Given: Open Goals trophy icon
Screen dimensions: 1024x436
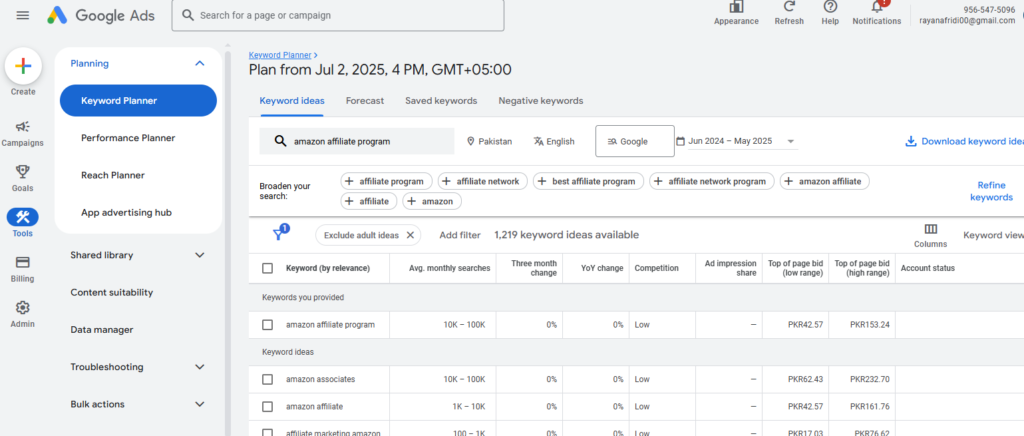Looking at the screenshot, I should [x=22, y=171].
